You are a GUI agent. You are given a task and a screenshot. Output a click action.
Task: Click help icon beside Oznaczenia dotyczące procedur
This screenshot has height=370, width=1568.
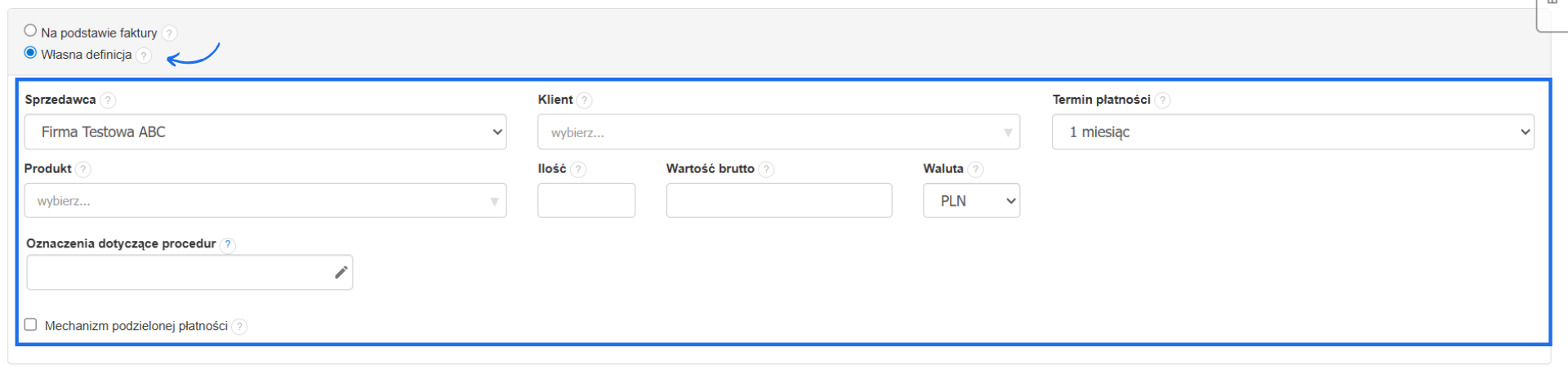[228, 244]
